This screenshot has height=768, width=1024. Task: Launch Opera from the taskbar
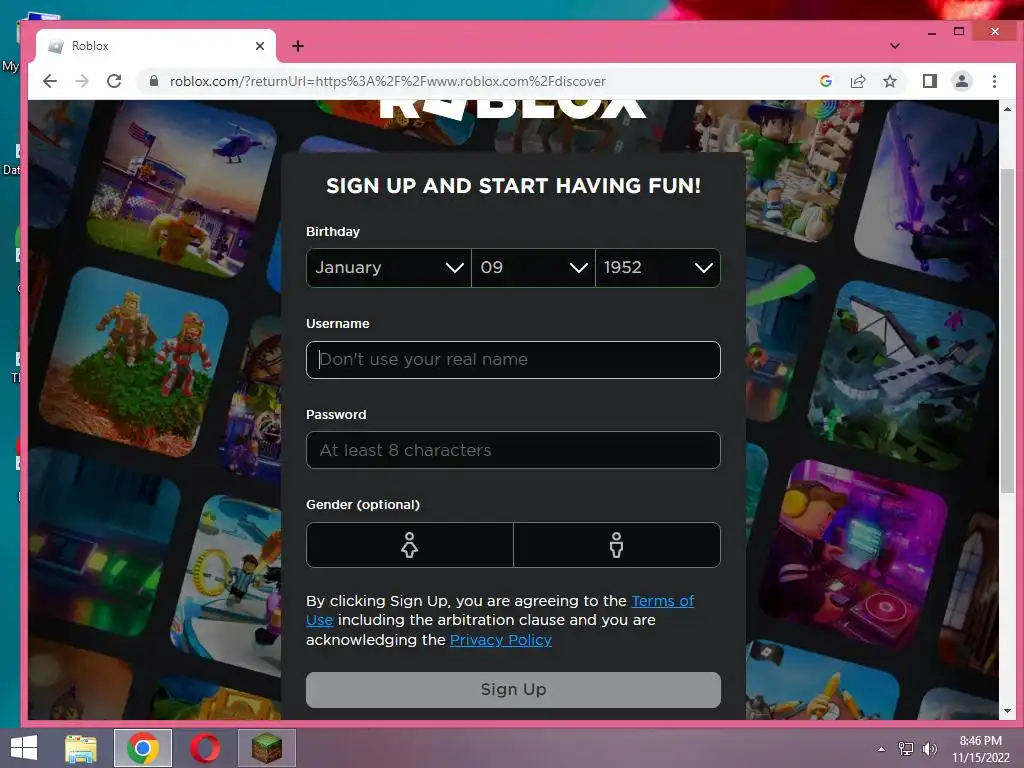(x=205, y=748)
